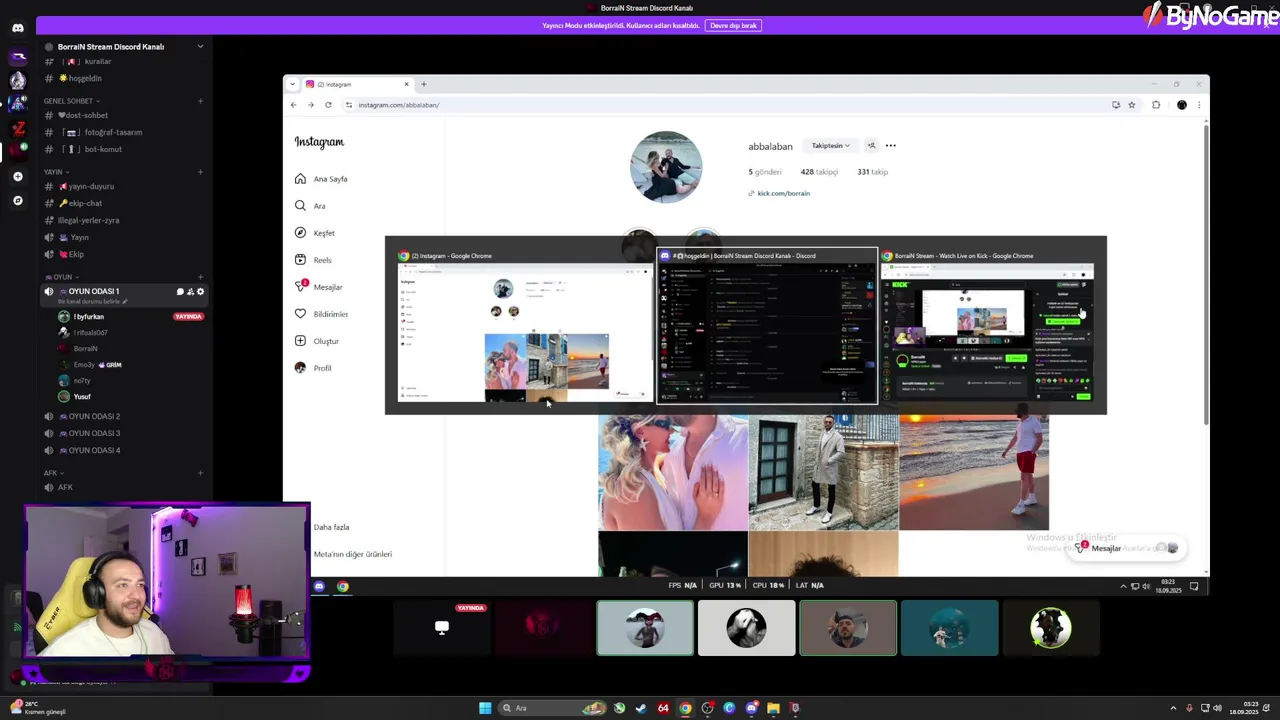Go back in Chrome browser
The width and height of the screenshot is (1280, 720).
[x=293, y=105]
